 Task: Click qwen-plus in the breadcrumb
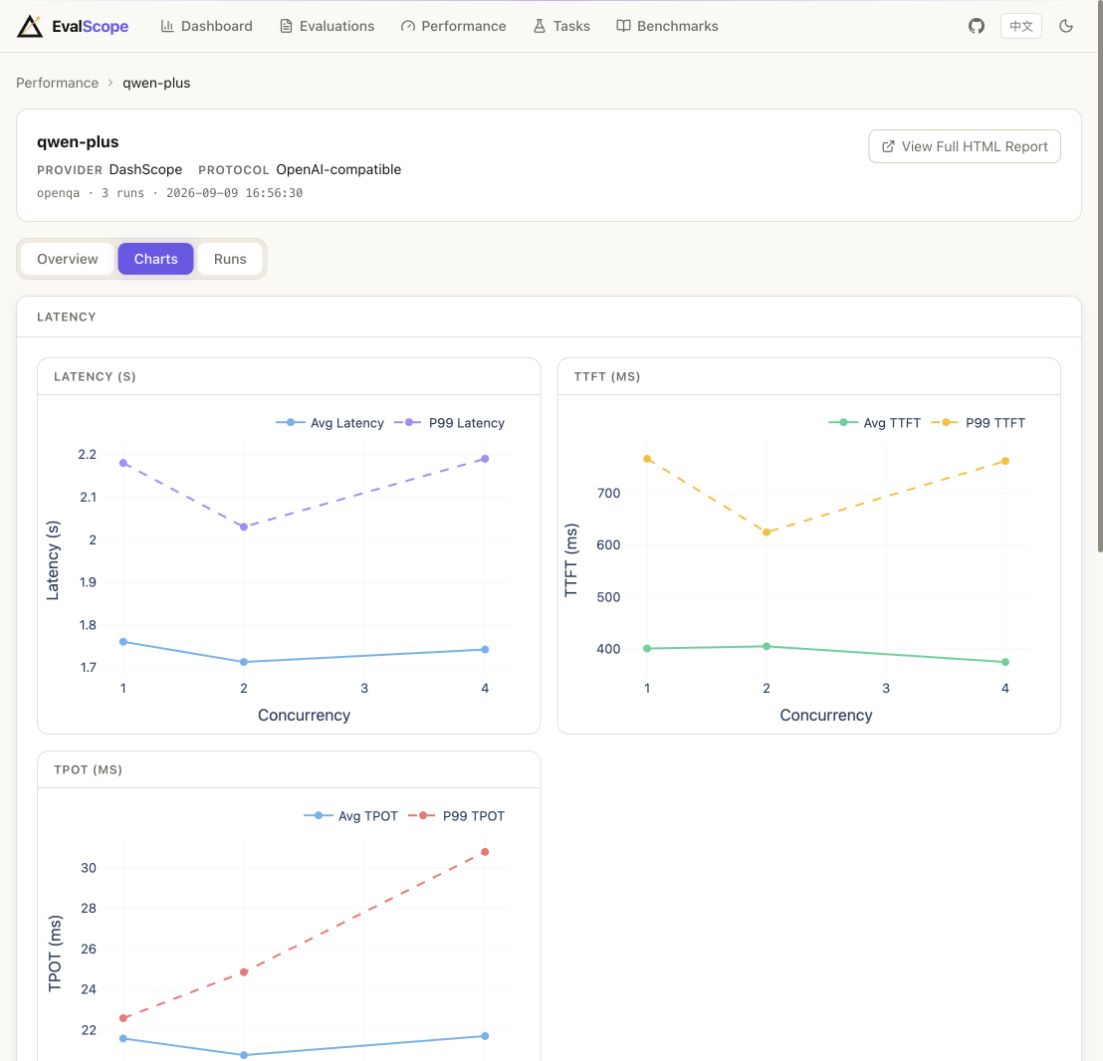tap(156, 83)
